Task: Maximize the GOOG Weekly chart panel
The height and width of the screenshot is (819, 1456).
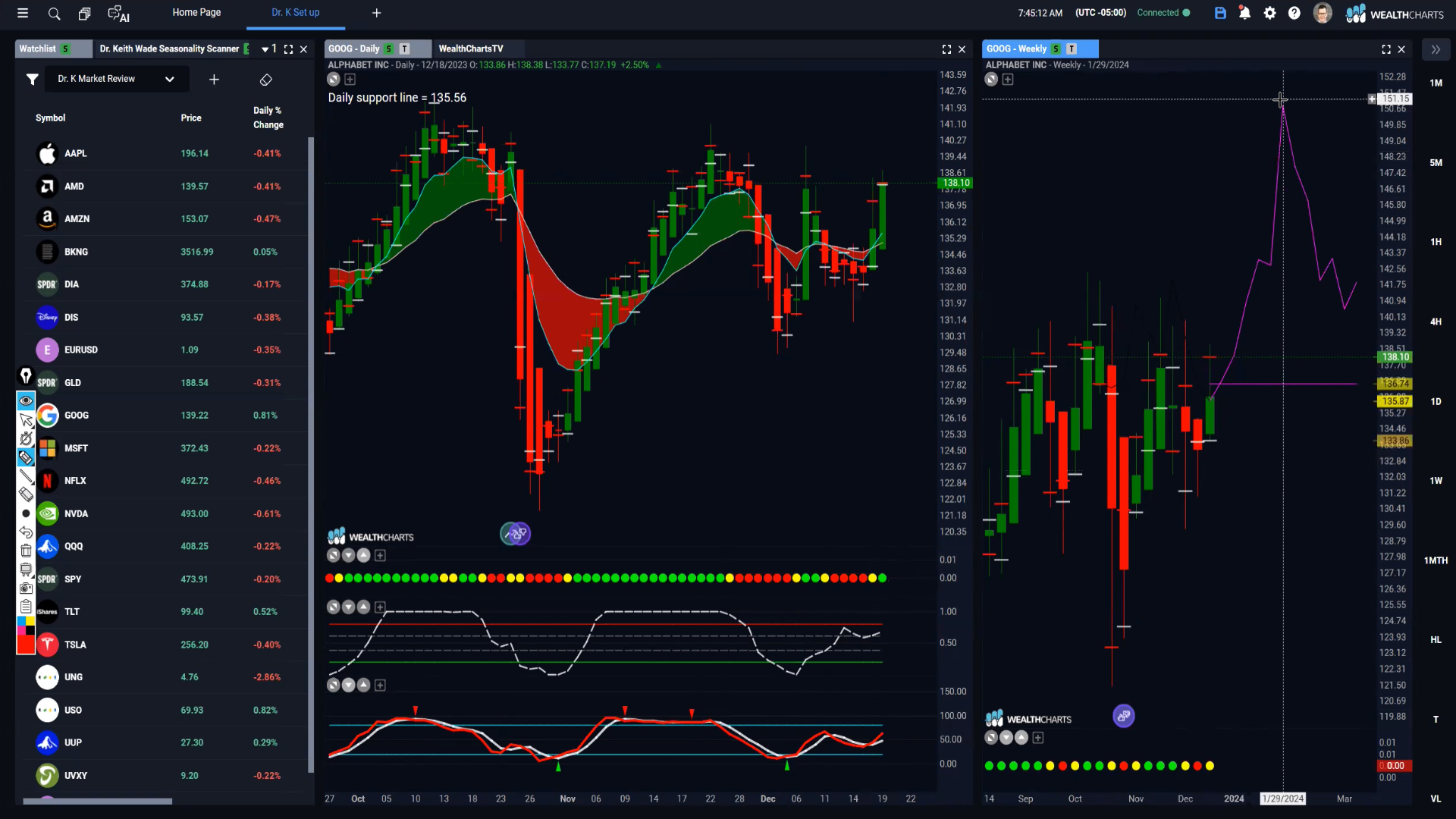Action: click(x=1386, y=49)
